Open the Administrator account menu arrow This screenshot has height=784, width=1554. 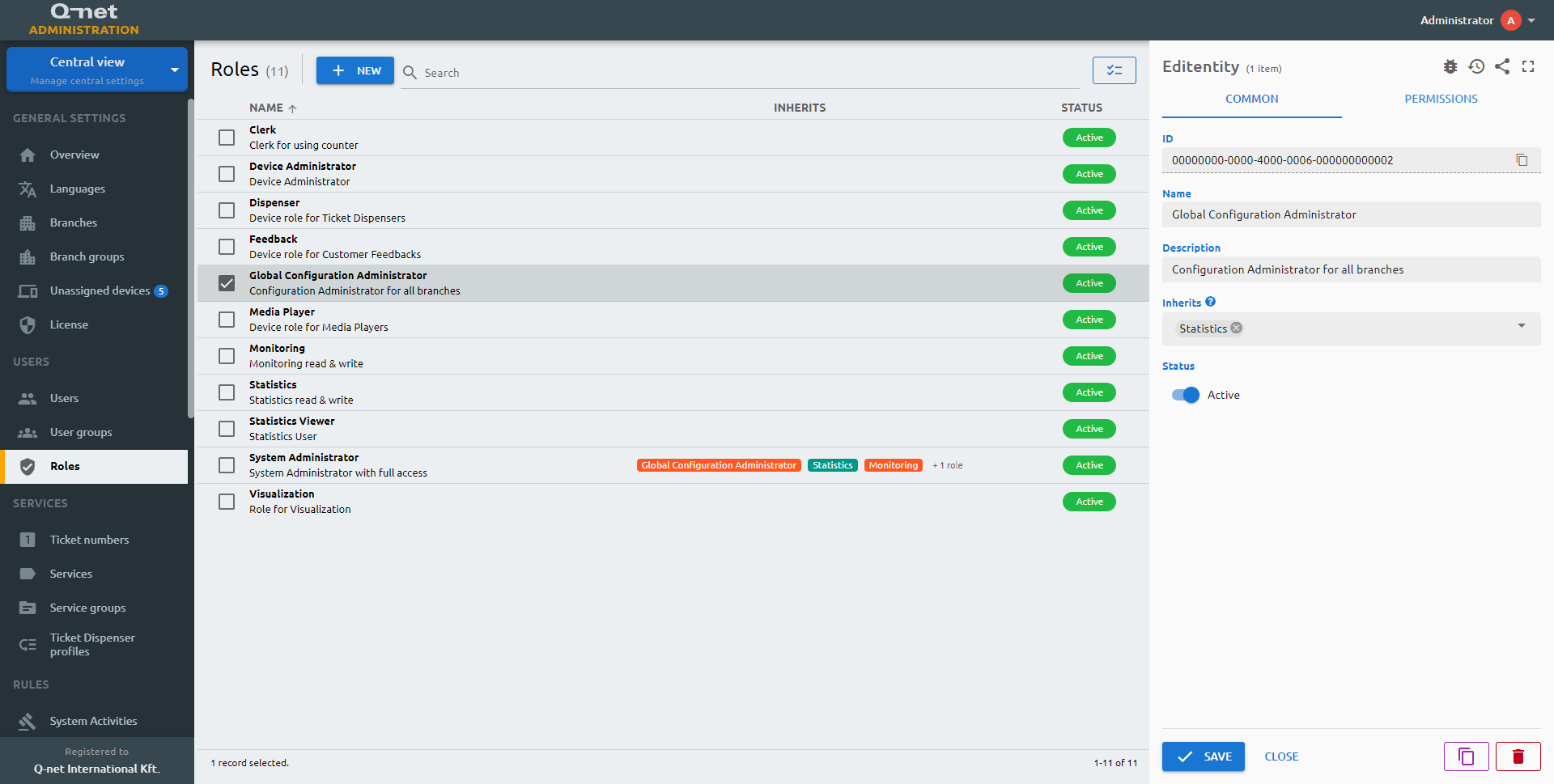1531,20
